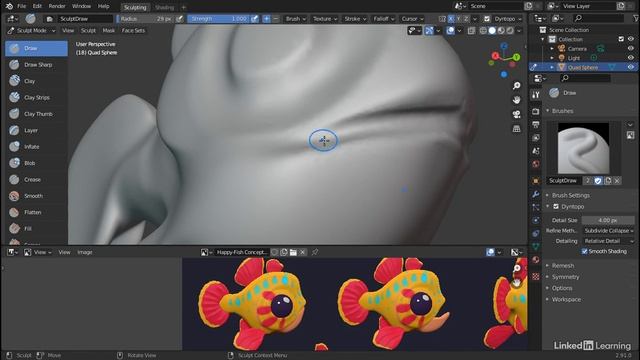Click the viewport zoom magnifier icon
Viewport: 640px width, 360px height.
click(x=516, y=85)
